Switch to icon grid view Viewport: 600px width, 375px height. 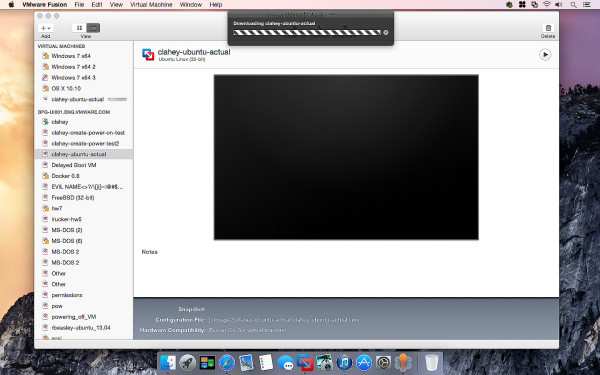pos(79,28)
